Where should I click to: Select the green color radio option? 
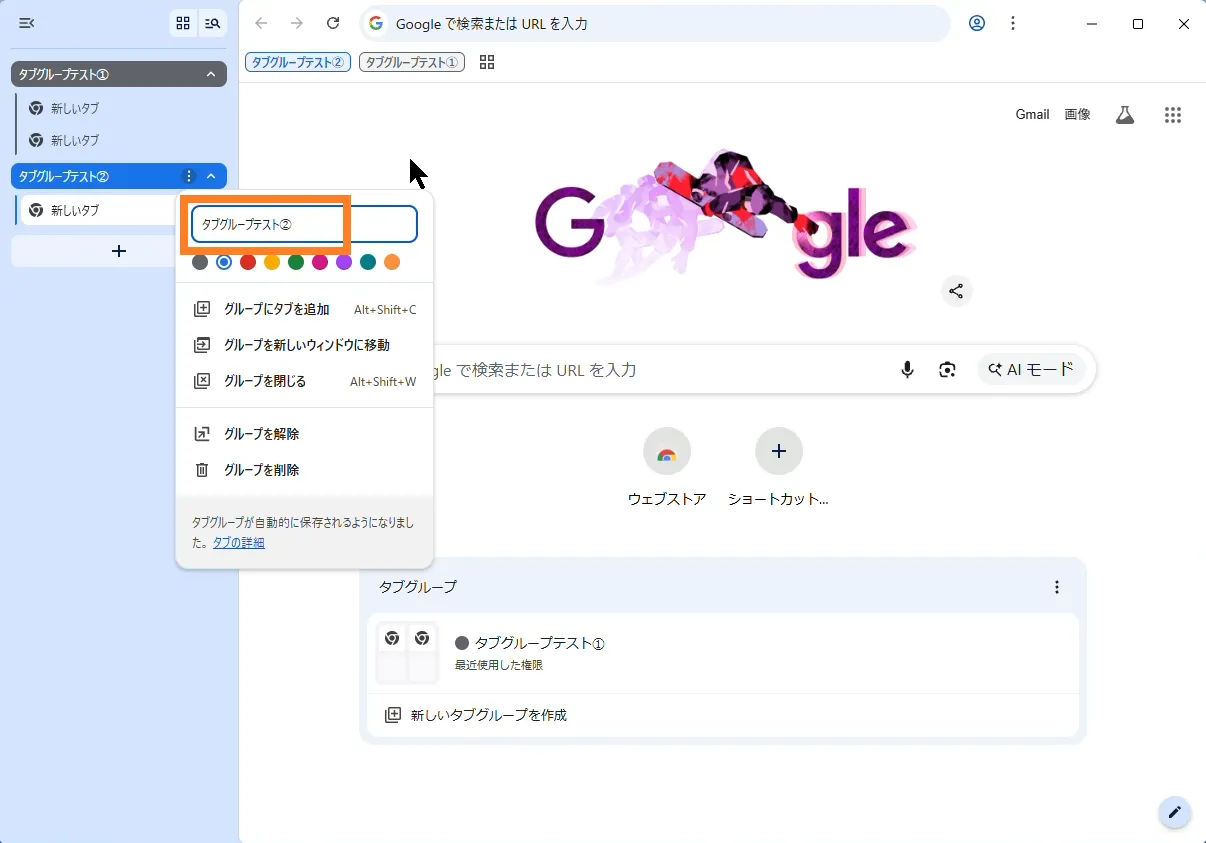coord(296,262)
